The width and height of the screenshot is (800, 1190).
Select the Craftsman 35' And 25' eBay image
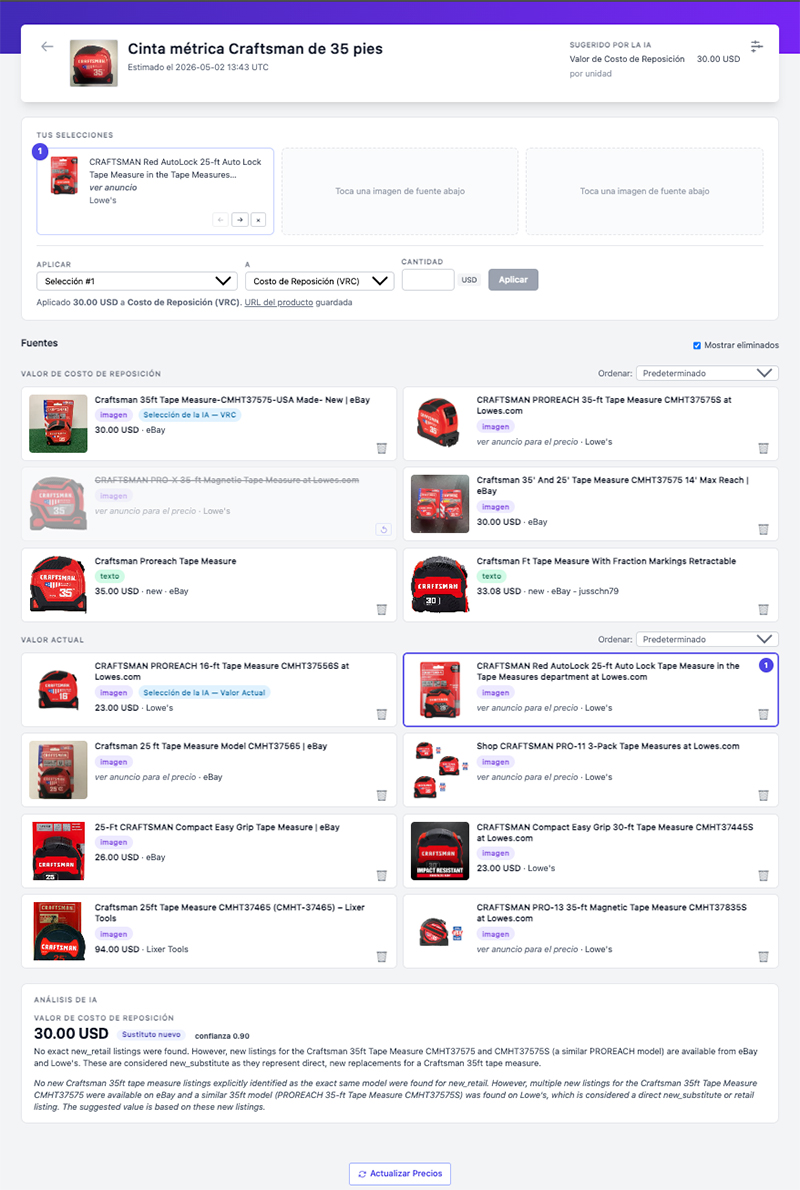click(x=440, y=504)
